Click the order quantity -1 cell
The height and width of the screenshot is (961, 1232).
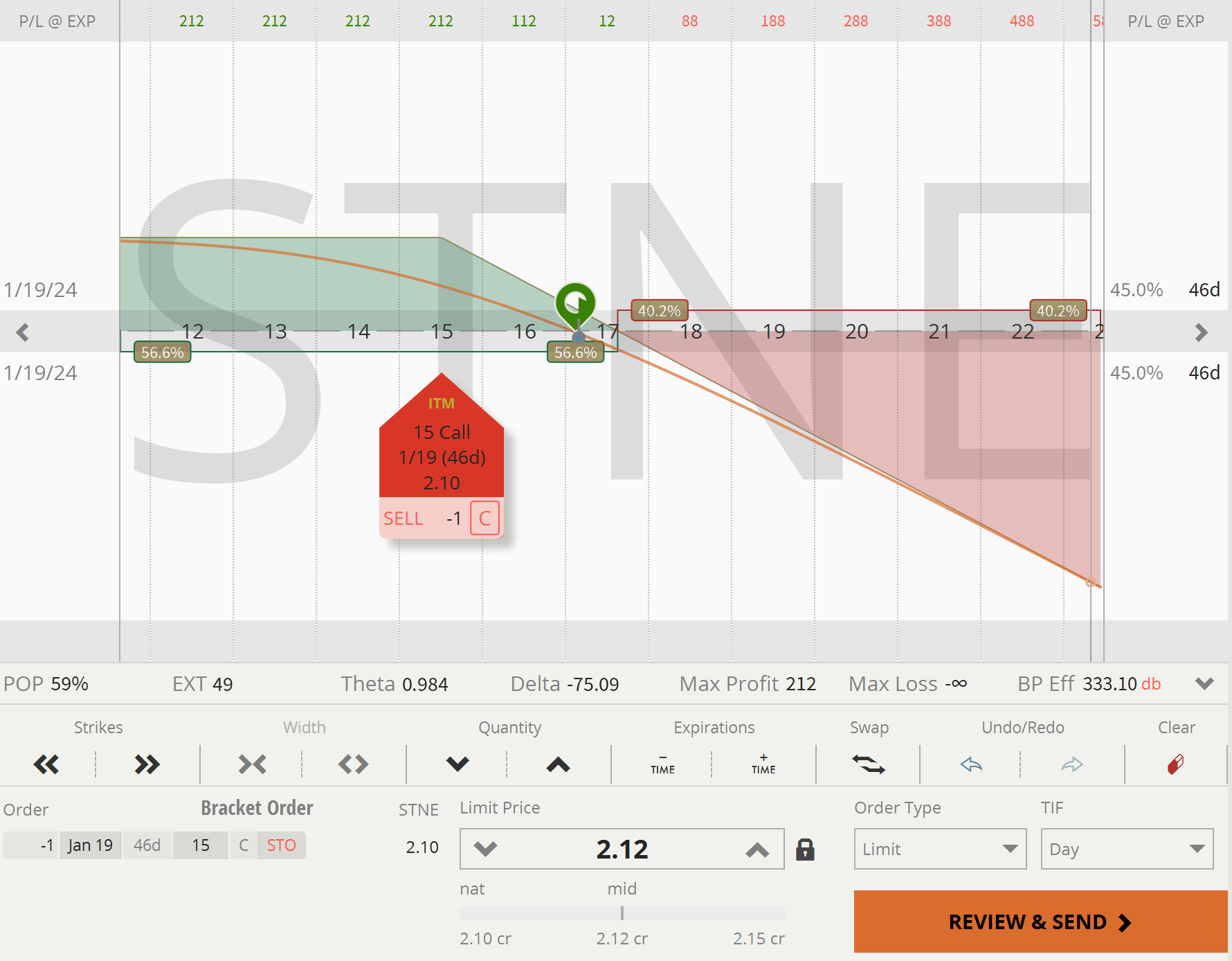coord(32,845)
